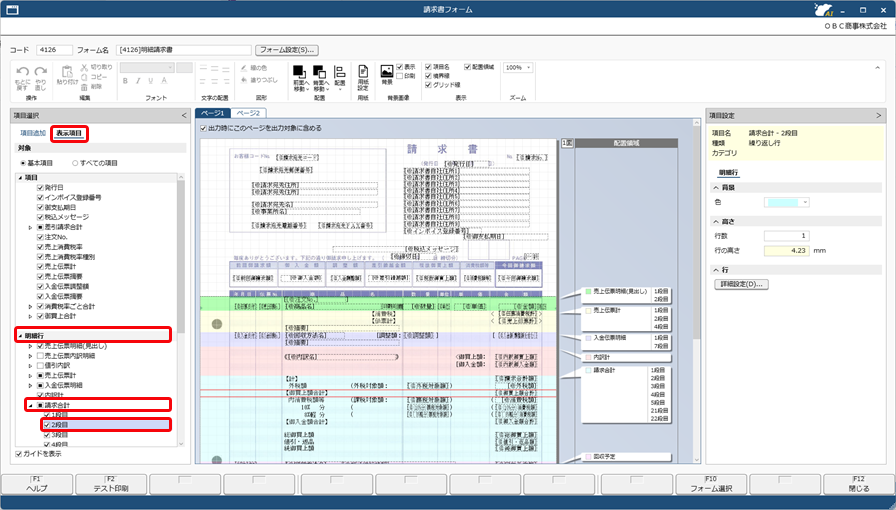Select the すべての項目 radio button

[75, 163]
